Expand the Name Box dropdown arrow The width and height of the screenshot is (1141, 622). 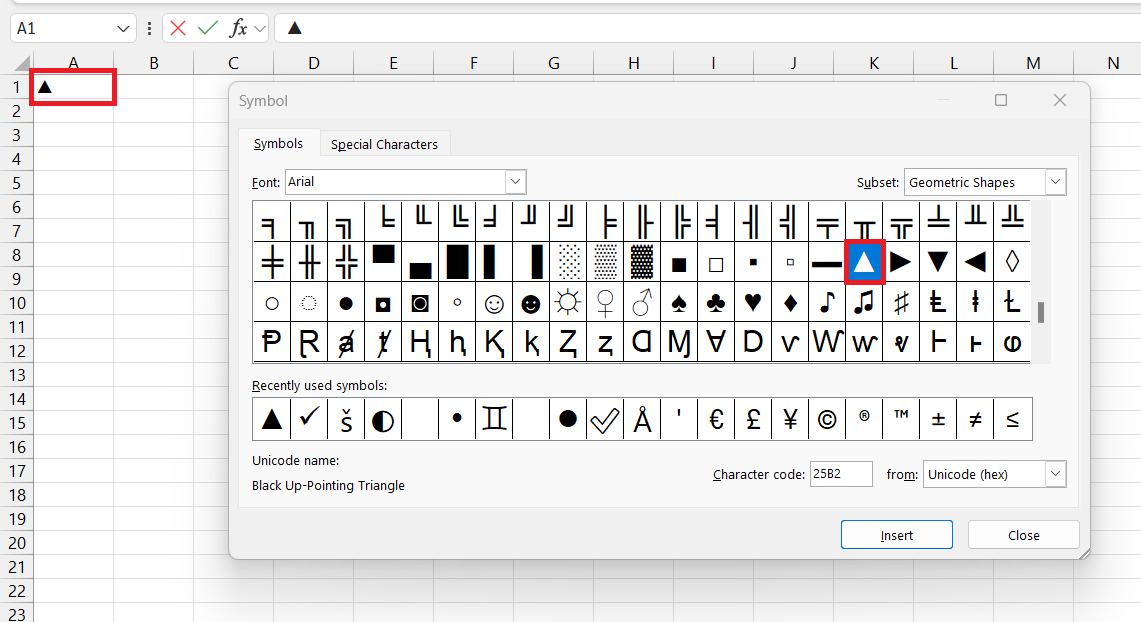[122, 28]
